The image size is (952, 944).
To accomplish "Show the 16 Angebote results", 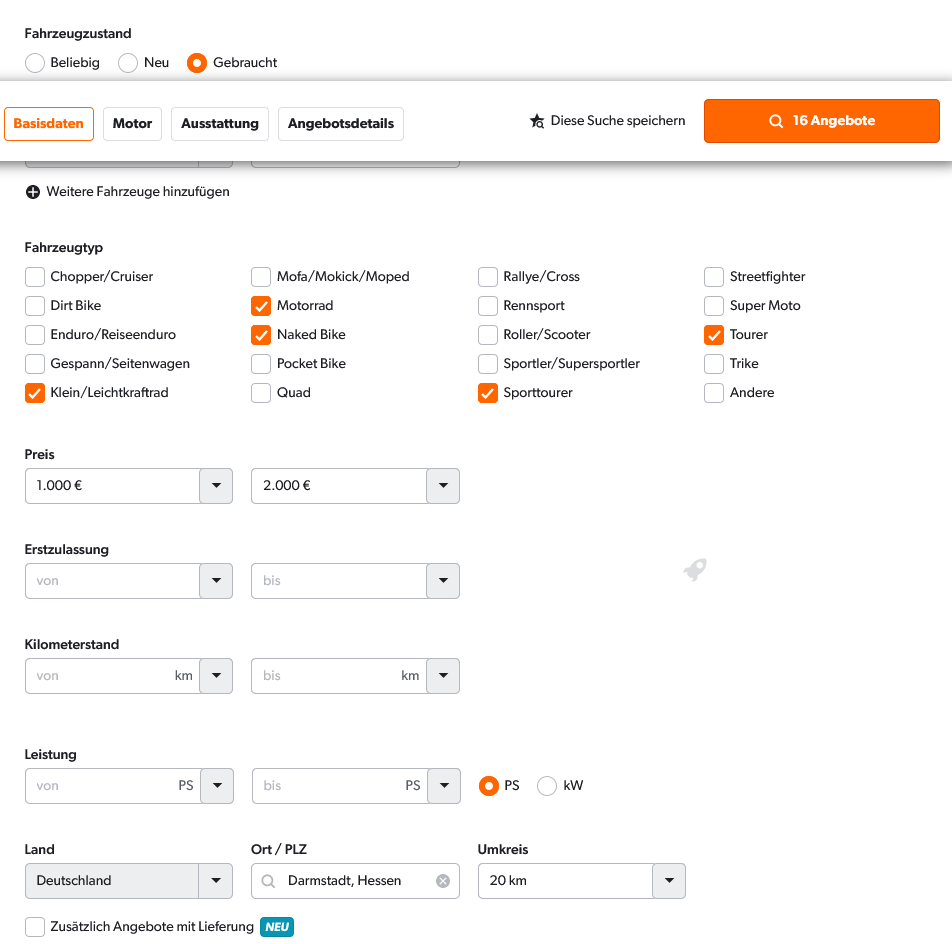I will [x=821, y=121].
